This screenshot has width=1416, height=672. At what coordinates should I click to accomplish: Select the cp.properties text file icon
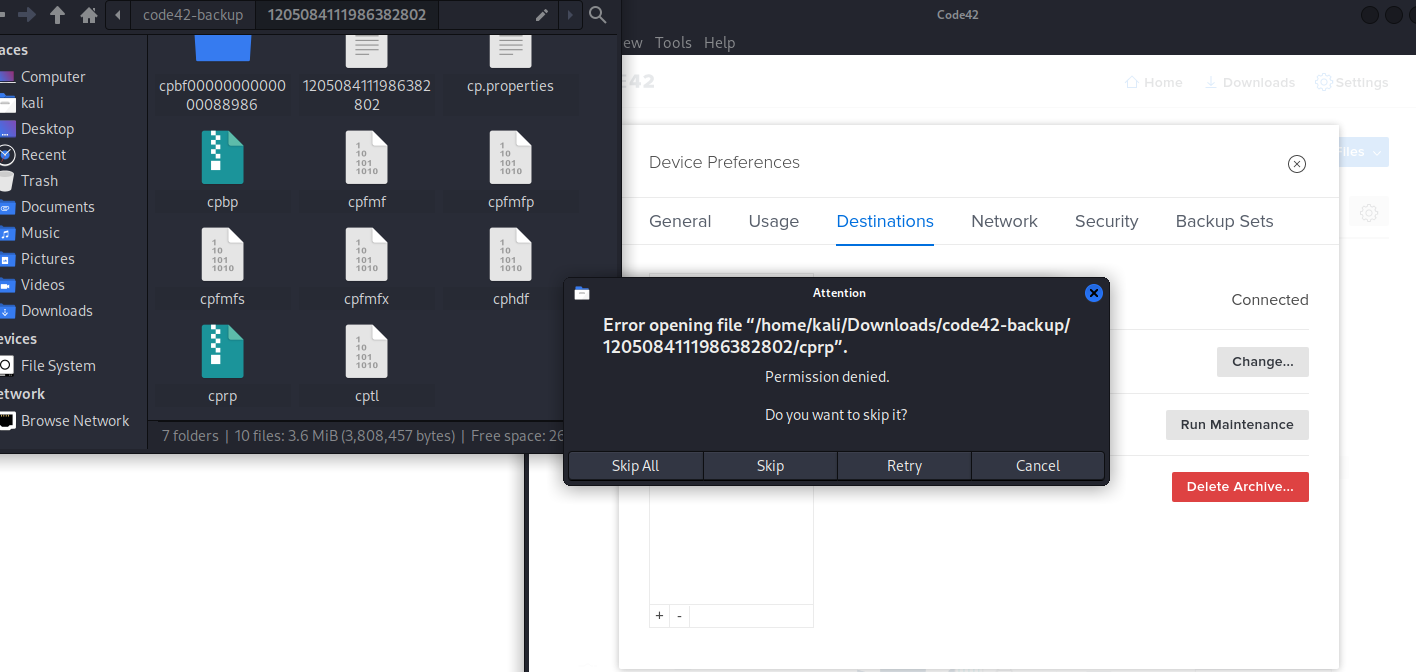510,50
